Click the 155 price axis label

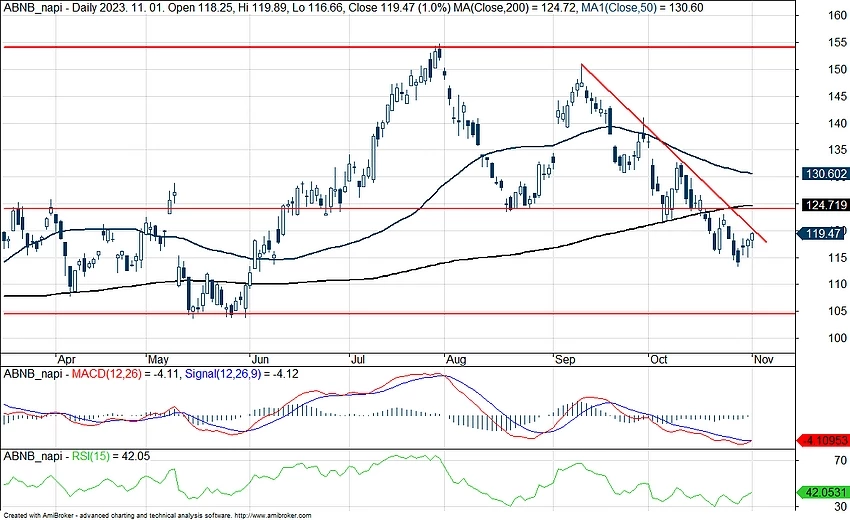[x=838, y=42]
